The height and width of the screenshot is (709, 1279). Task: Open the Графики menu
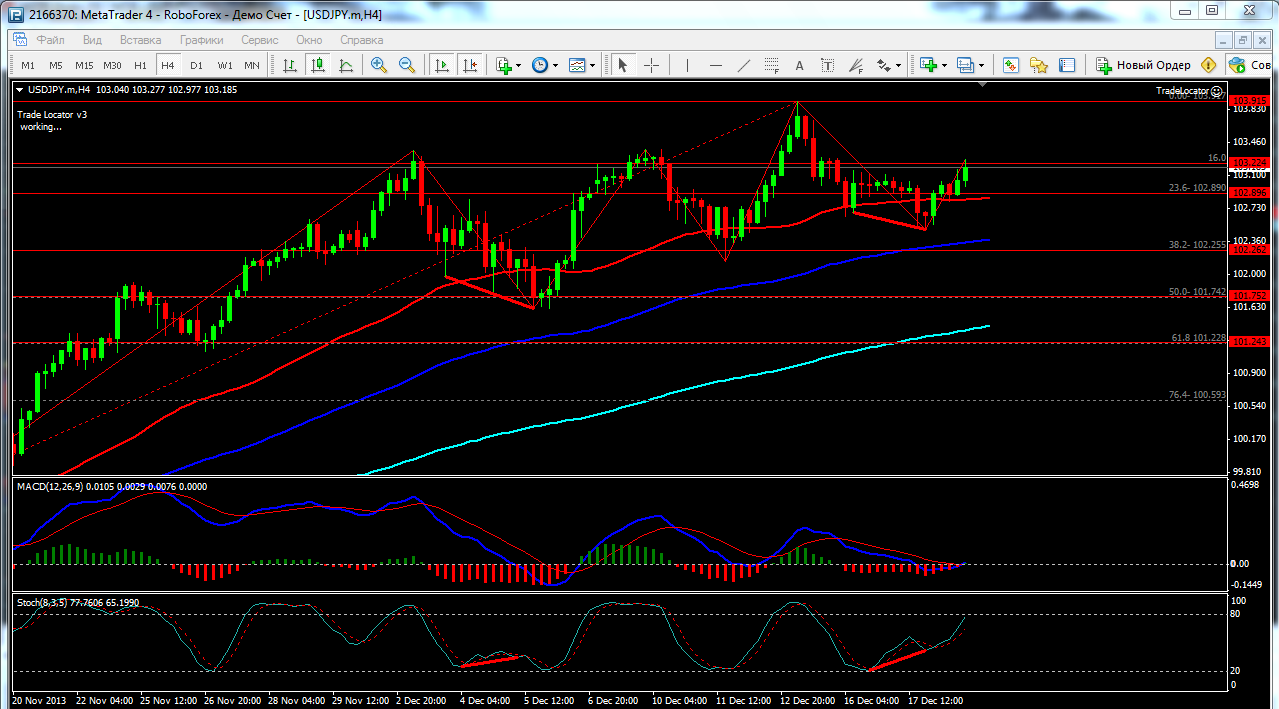point(201,40)
